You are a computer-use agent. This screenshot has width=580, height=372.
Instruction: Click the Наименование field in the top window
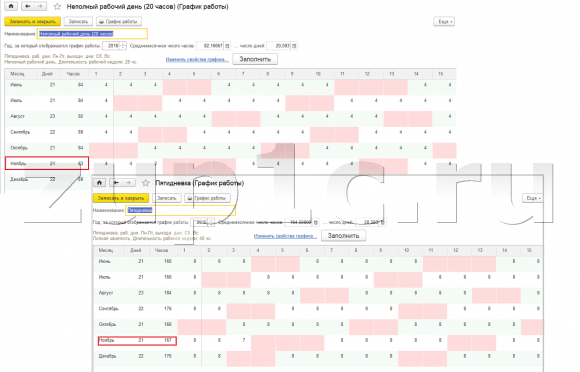click(92, 34)
